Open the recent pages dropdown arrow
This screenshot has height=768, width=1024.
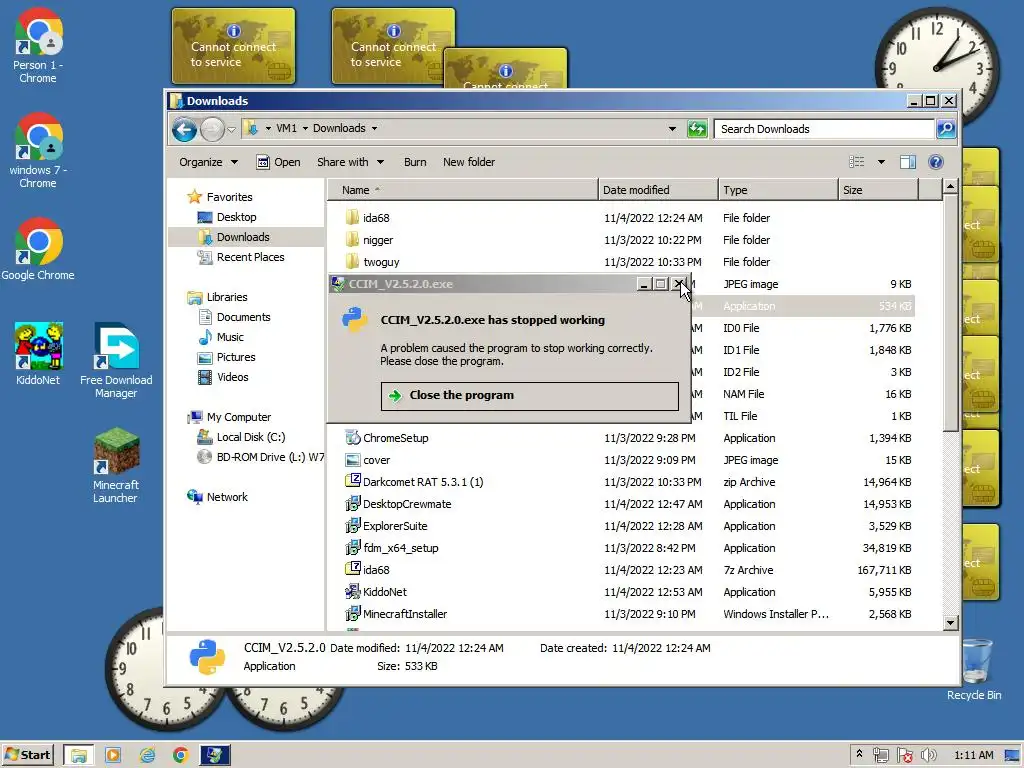click(231, 129)
